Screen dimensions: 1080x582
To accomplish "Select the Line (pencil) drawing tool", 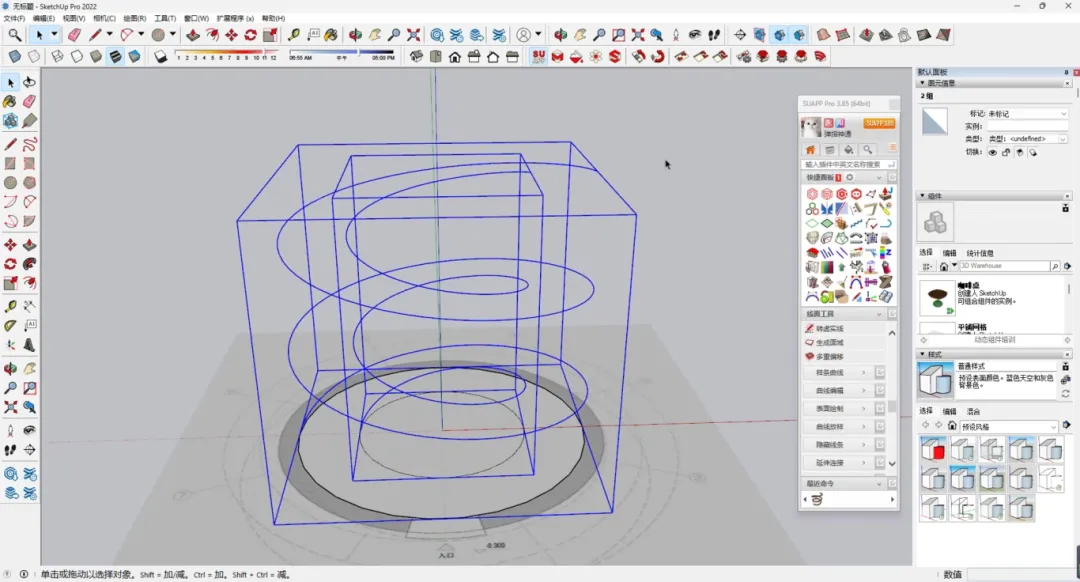I will (x=94, y=32).
